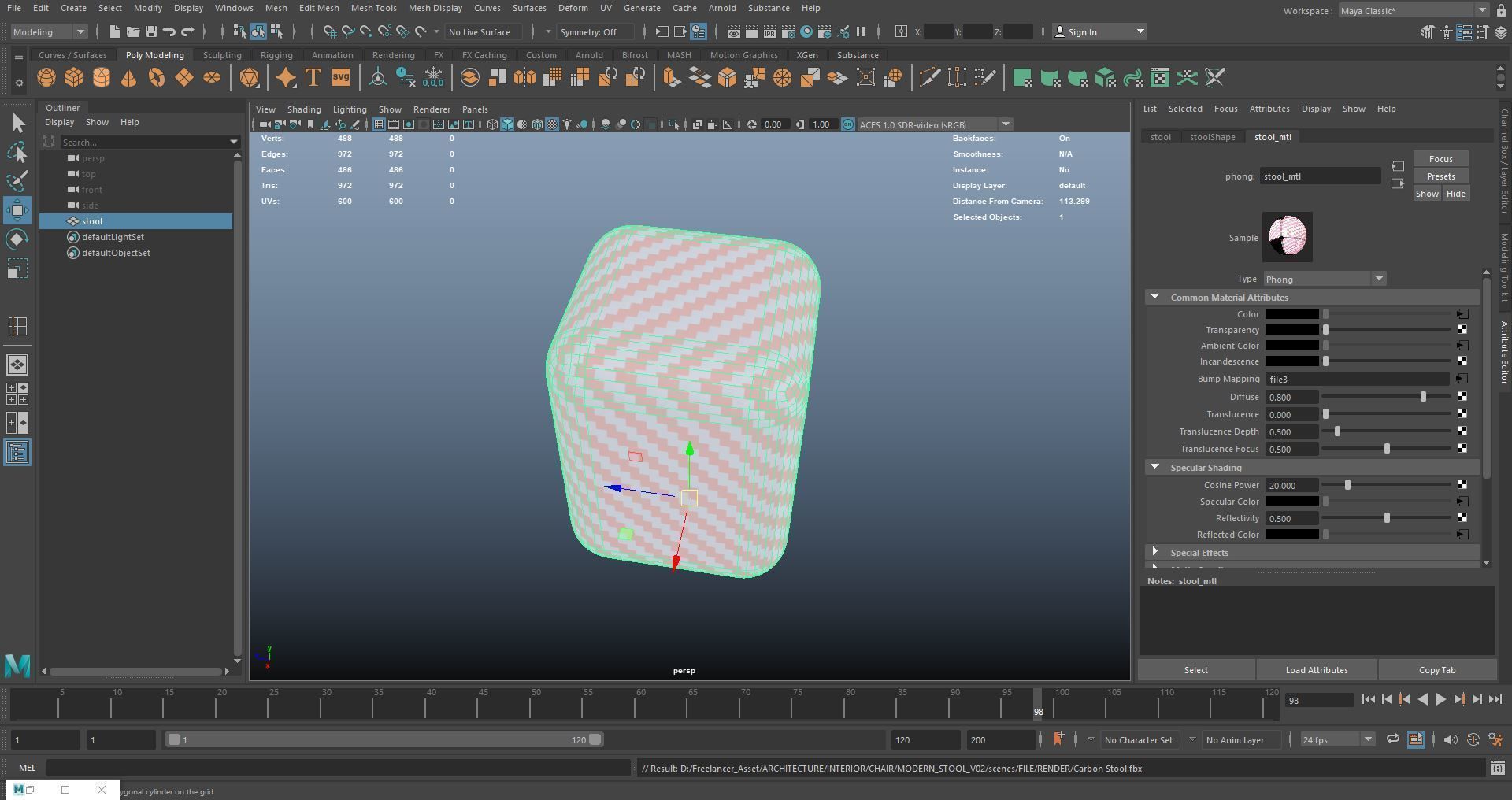Image resolution: width=1512 pixels, height=800 pixels.
Task: Create a polygon torus from the shelf
Action: click(157, 77)
